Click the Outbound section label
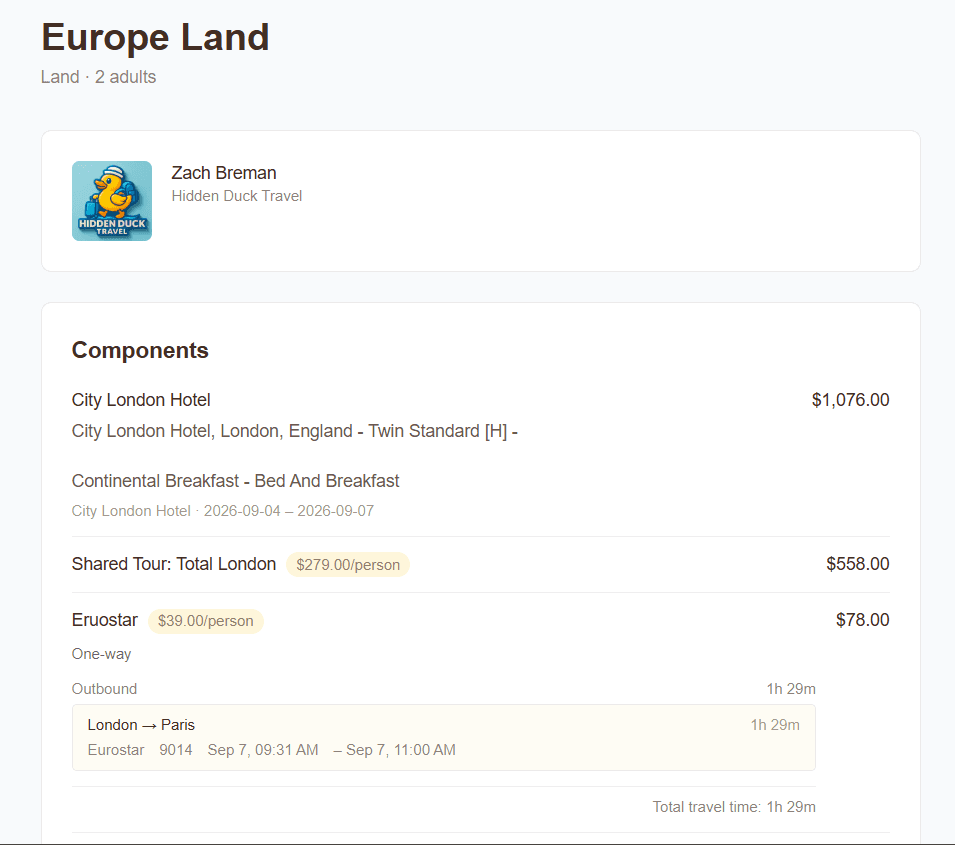955x845 pixels. [x=104, y=689]
